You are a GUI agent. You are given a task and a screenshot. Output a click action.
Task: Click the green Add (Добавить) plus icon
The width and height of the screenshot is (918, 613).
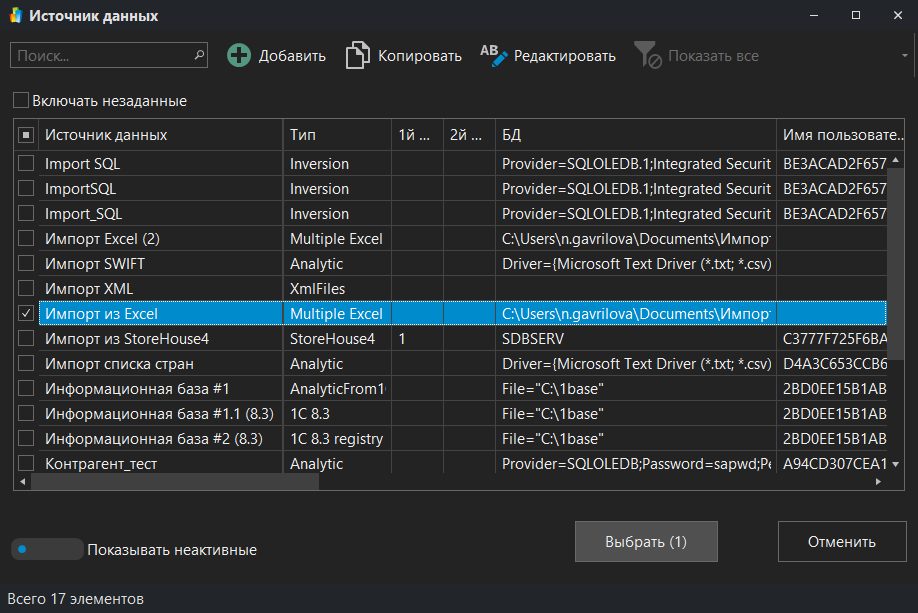click(x=239, y=56)
